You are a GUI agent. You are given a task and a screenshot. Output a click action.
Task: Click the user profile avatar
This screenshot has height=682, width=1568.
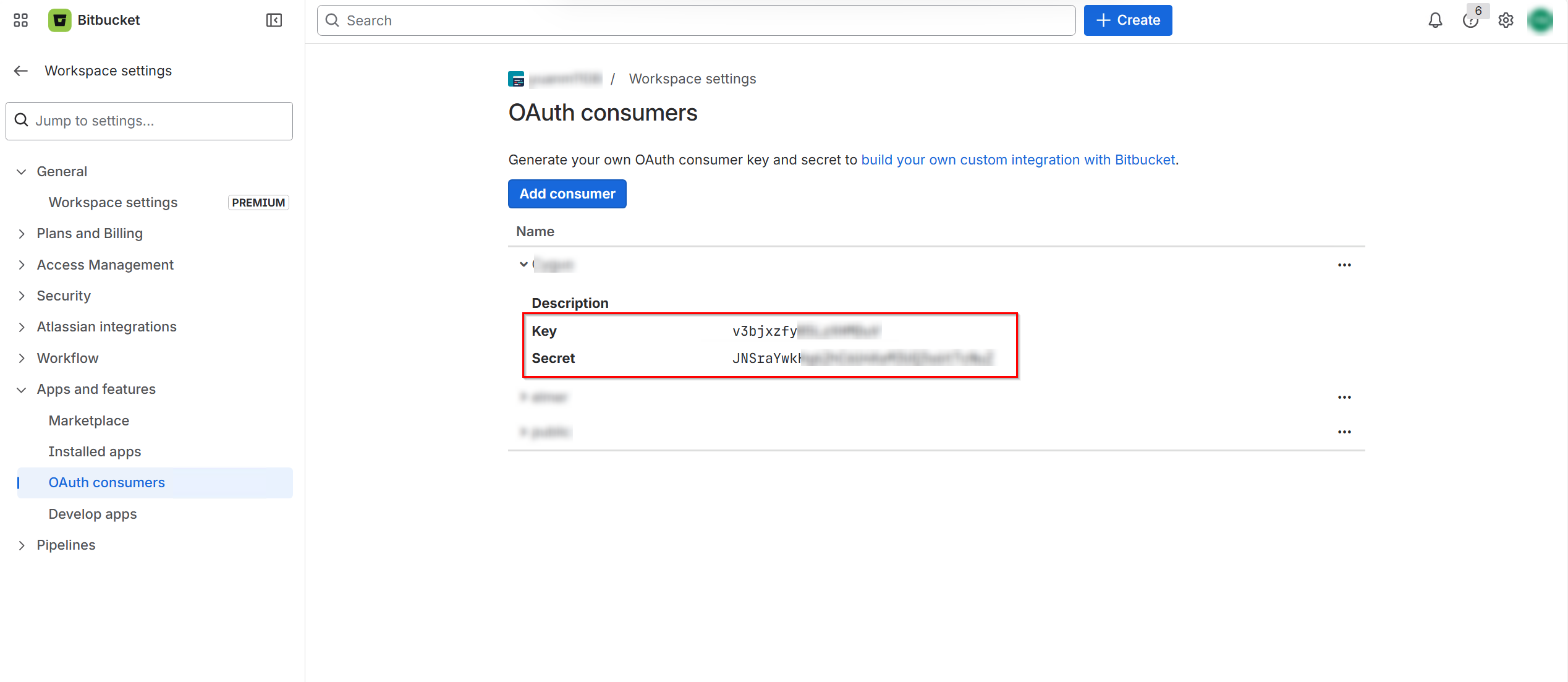coord(1540,20)
